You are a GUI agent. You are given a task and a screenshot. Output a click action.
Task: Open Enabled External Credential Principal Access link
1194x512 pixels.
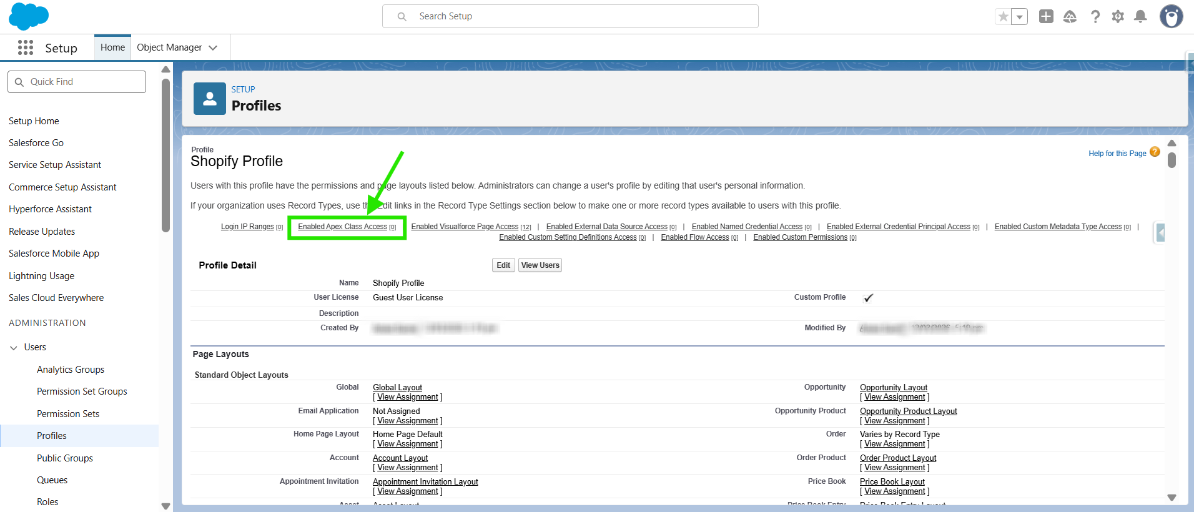point(899,226)
